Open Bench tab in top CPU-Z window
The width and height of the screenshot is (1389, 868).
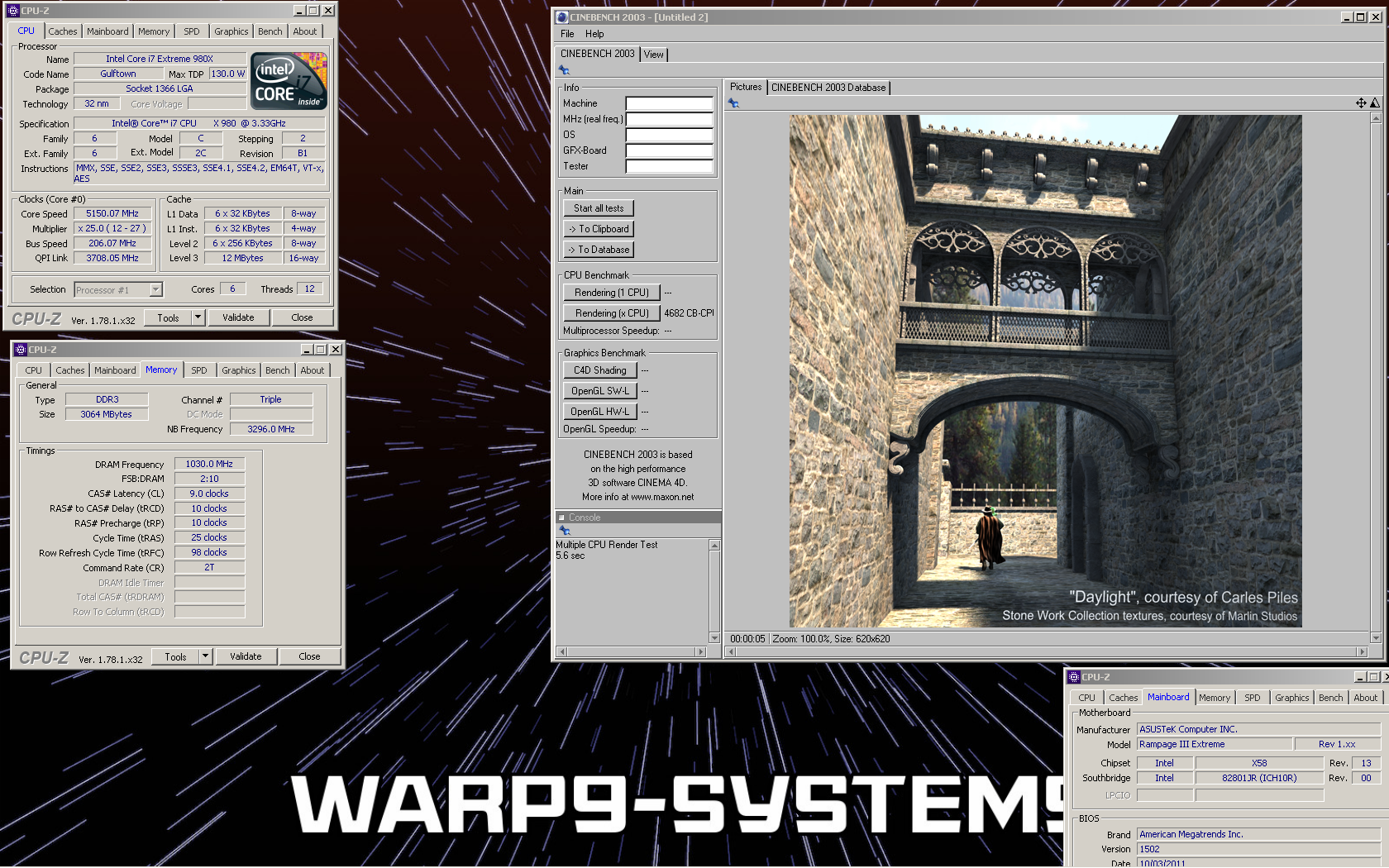pyautogui.click(x=270, y=31)
